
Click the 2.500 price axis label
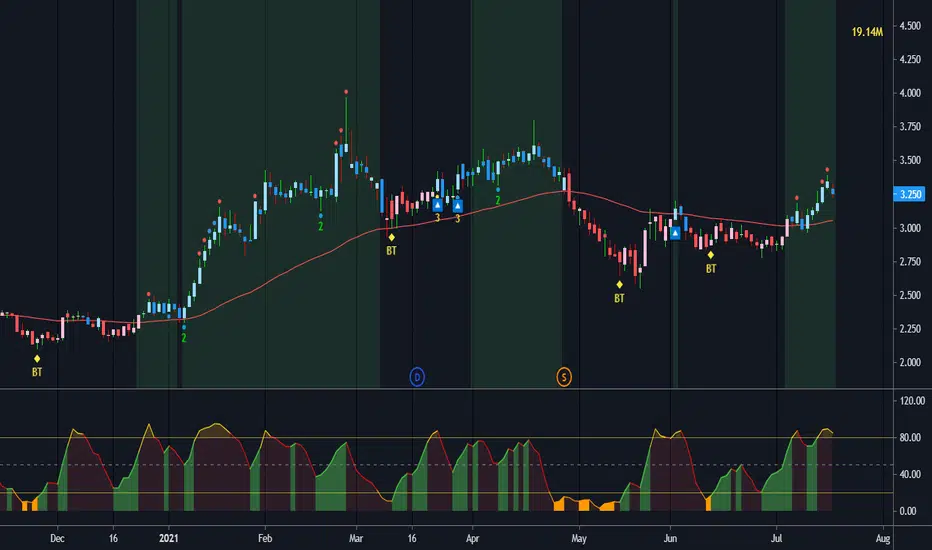coord(910,296)
